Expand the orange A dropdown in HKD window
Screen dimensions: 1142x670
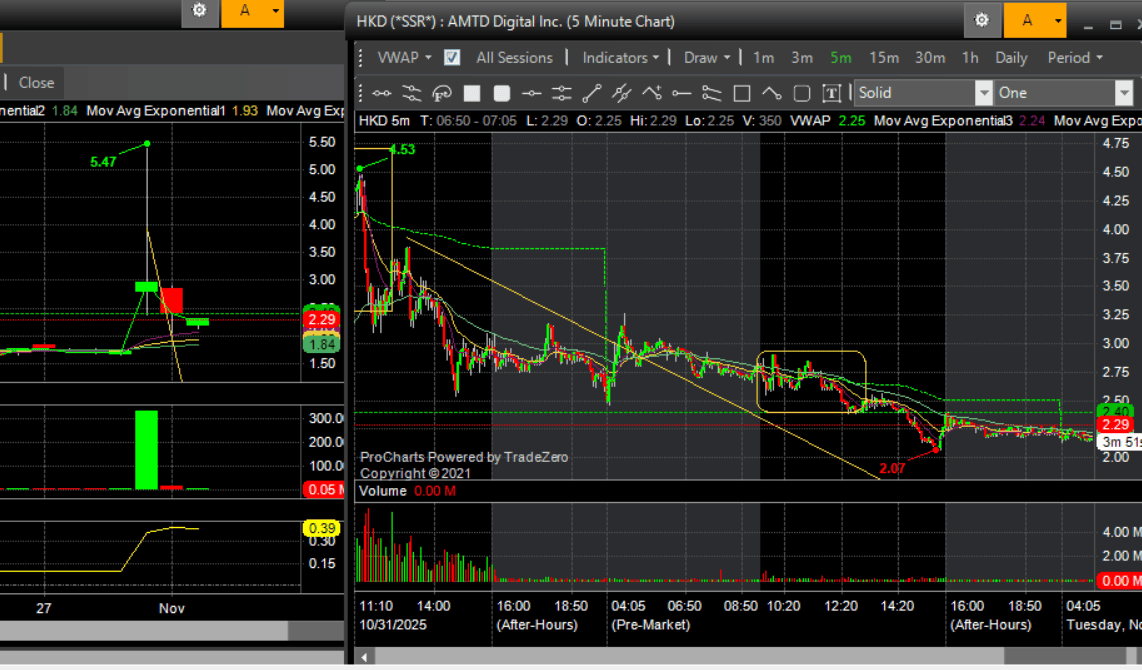1058,20
